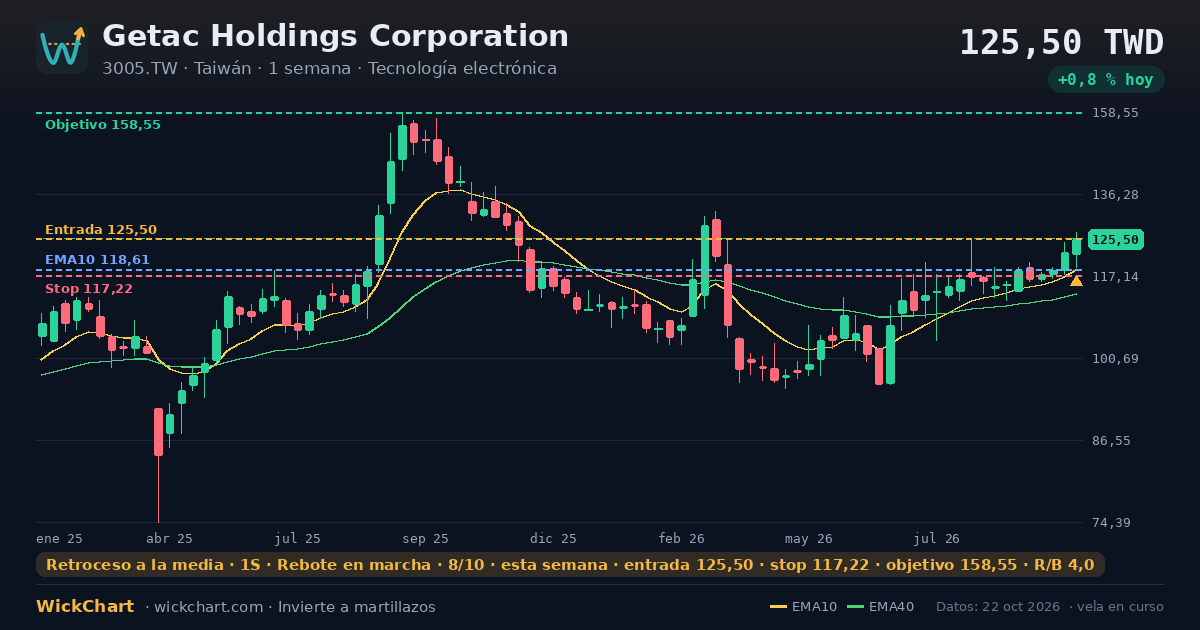Click the Getac Holdings Corporation title

point(335,36)
